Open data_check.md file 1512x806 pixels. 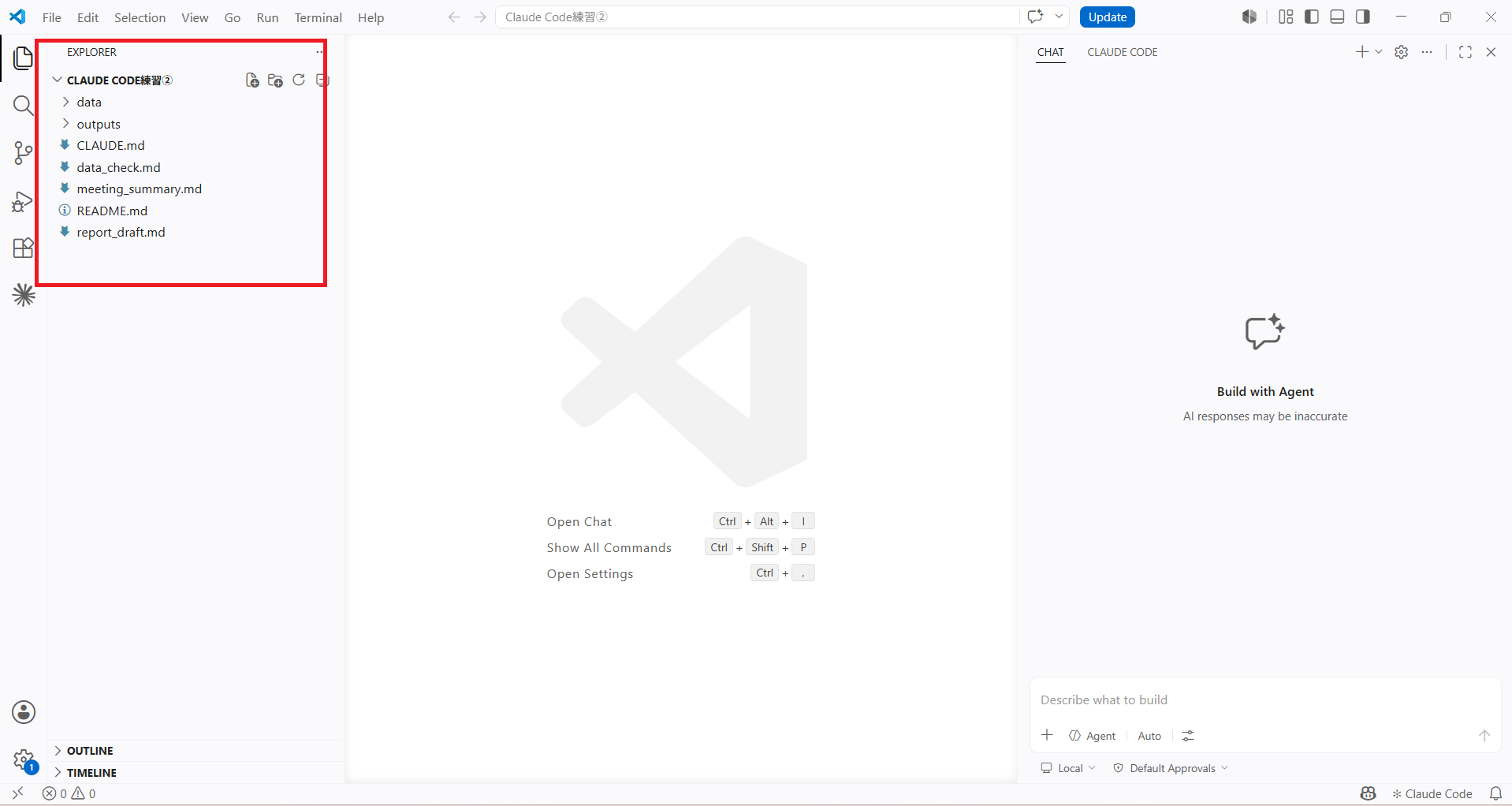click(118, 167)
